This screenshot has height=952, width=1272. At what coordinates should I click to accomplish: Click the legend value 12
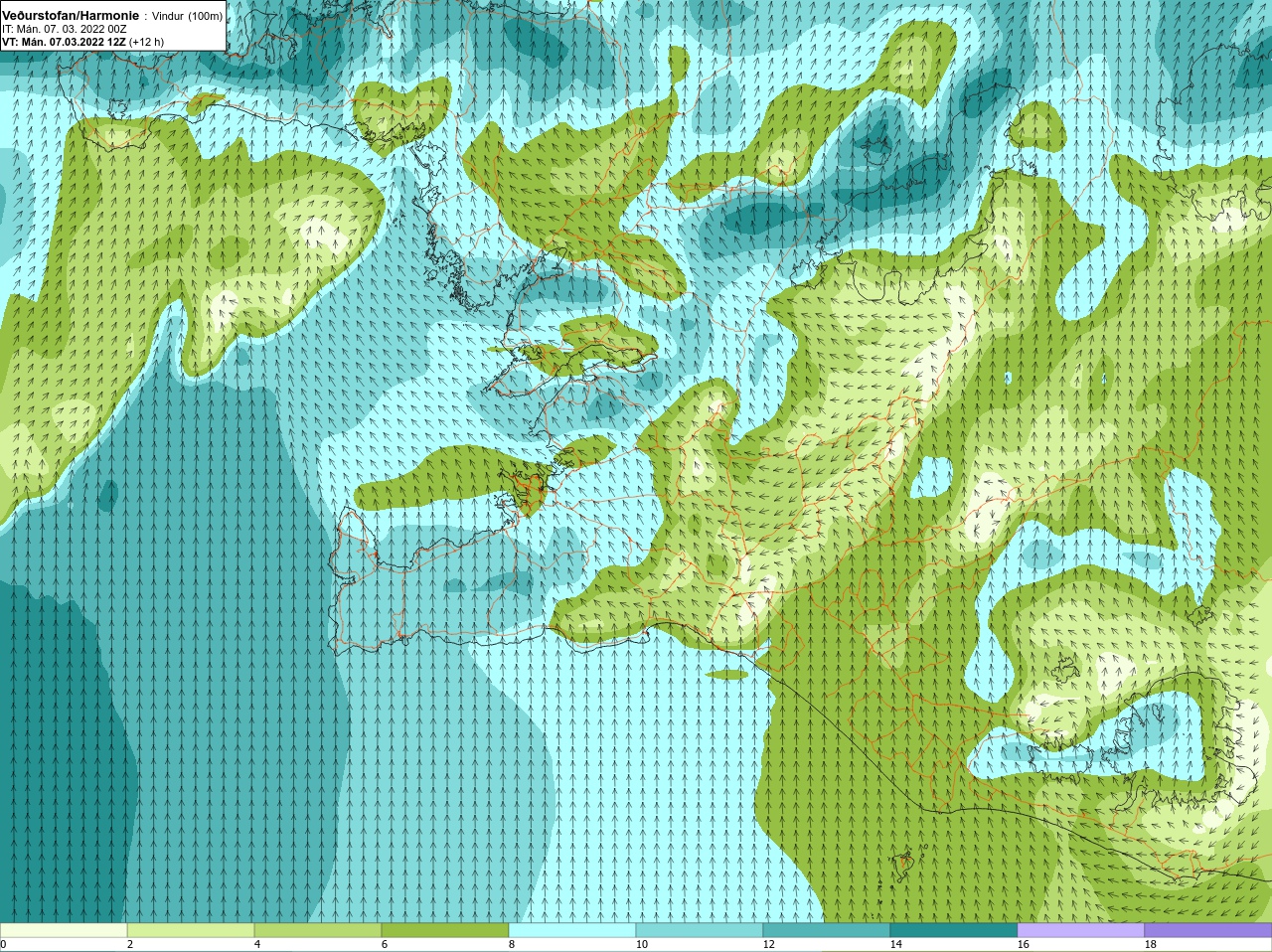[769, 944]
